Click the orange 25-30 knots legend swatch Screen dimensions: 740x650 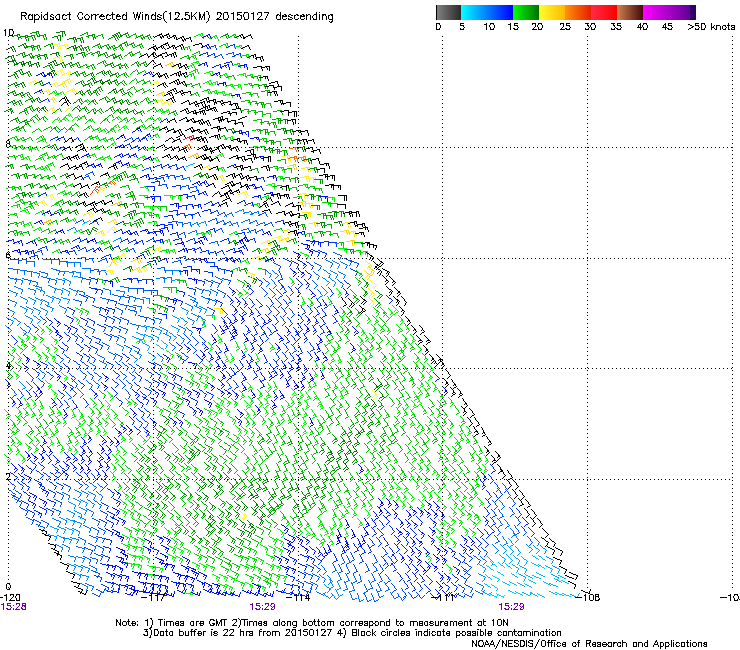tap(578, 12)
